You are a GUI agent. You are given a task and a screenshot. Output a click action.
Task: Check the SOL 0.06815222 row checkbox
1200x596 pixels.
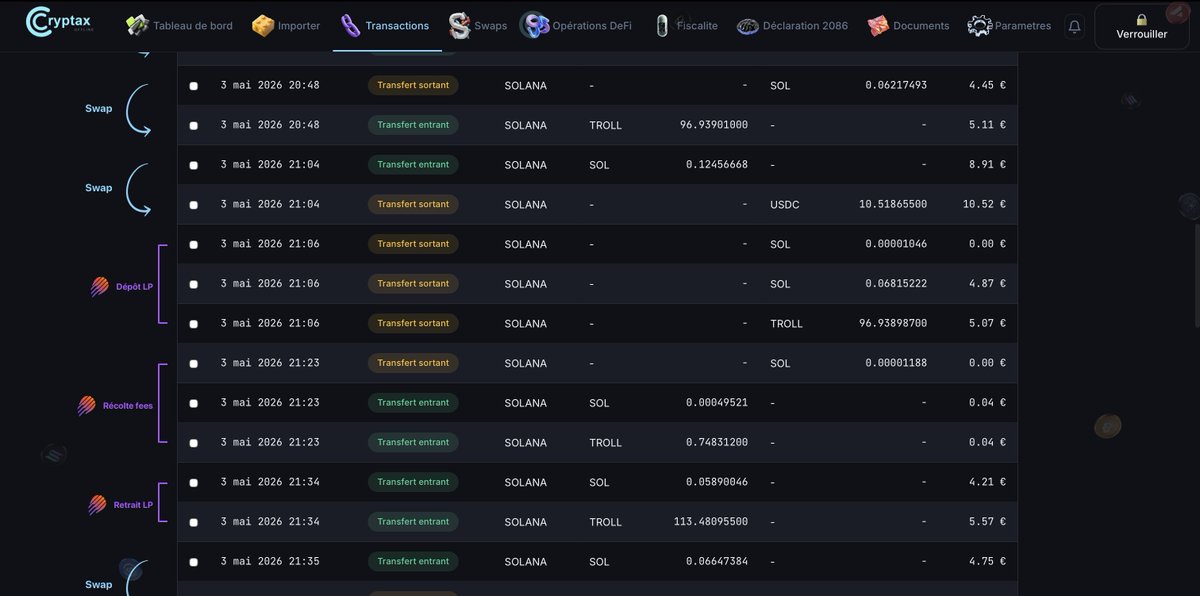click(193, 284)
